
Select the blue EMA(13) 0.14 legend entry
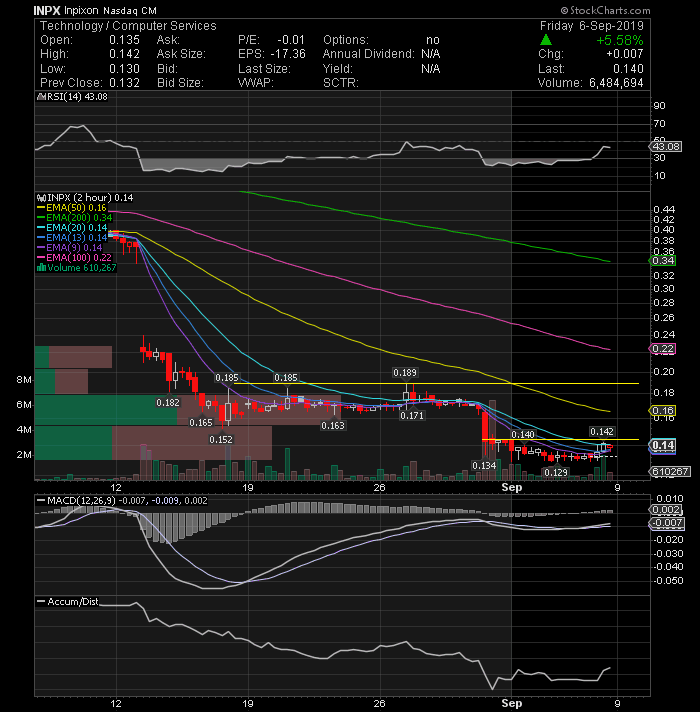(x=72, y=238)
